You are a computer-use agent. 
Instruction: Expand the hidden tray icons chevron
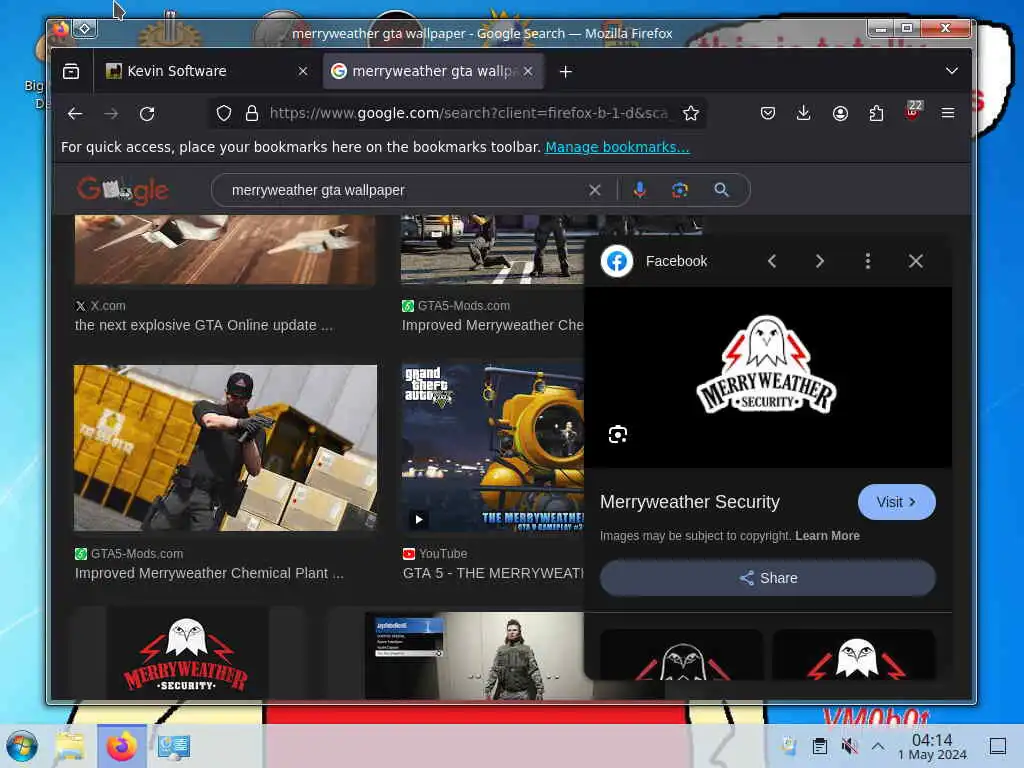point(878,746)
